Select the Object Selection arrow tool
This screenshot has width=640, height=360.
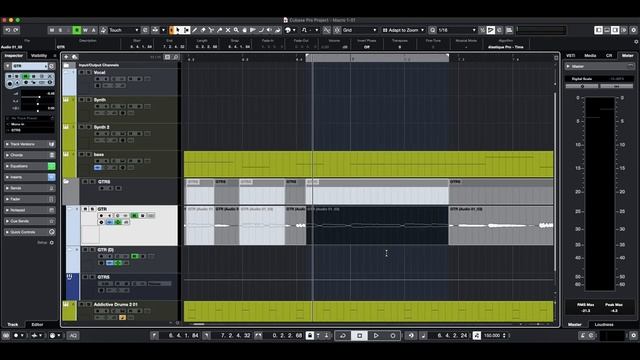(x=178, y=30)
